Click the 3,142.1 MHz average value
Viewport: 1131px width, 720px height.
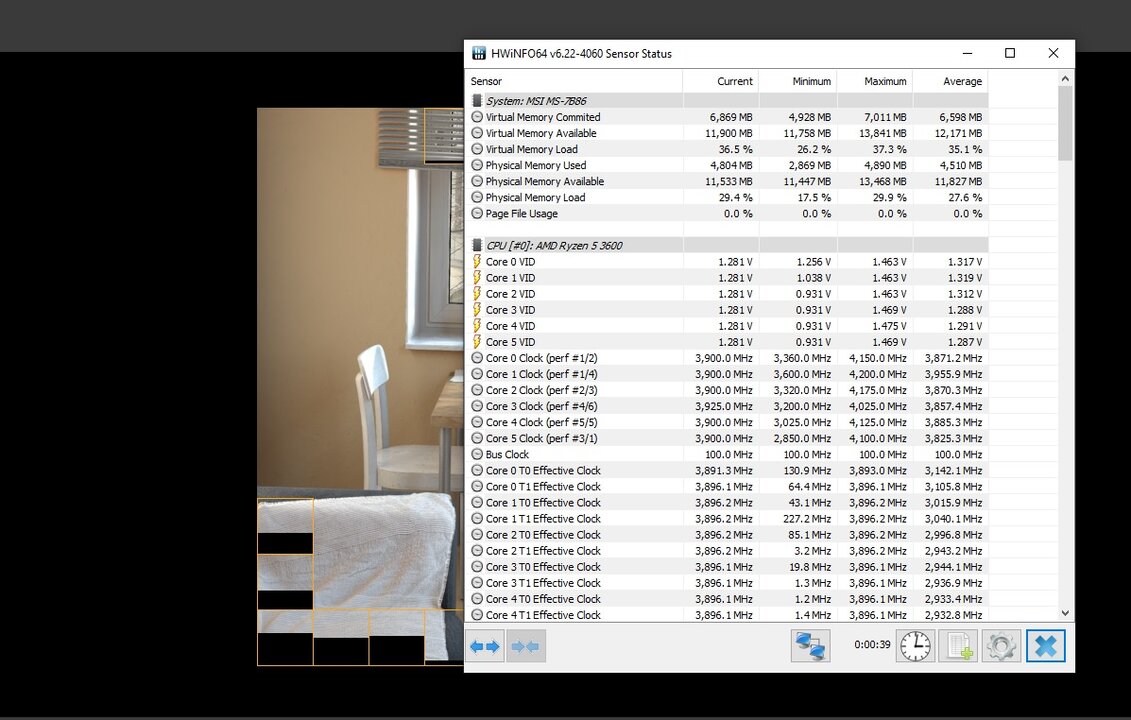(x=954, y=470)
